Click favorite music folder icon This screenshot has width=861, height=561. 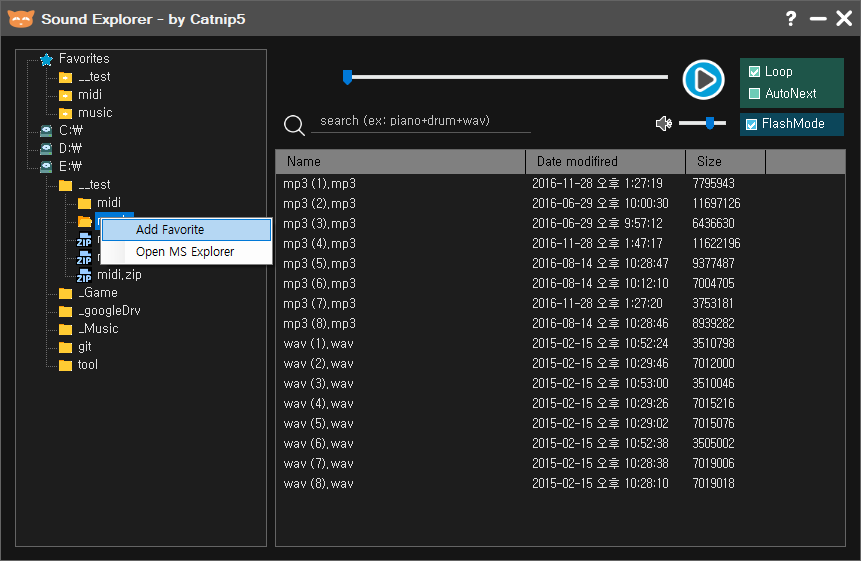tap(65, 114)
